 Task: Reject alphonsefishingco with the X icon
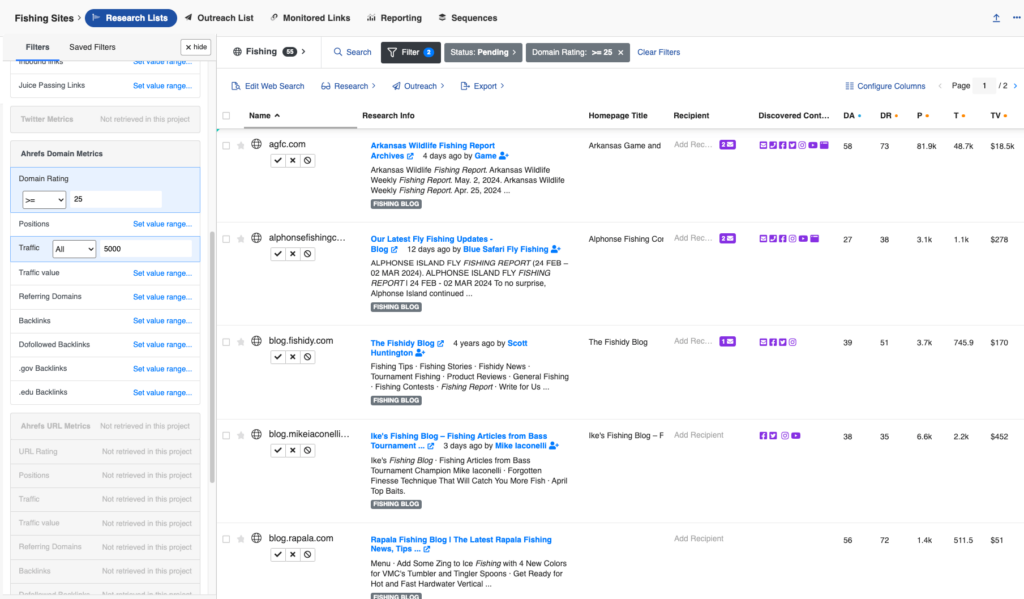[x=293, y=254]
